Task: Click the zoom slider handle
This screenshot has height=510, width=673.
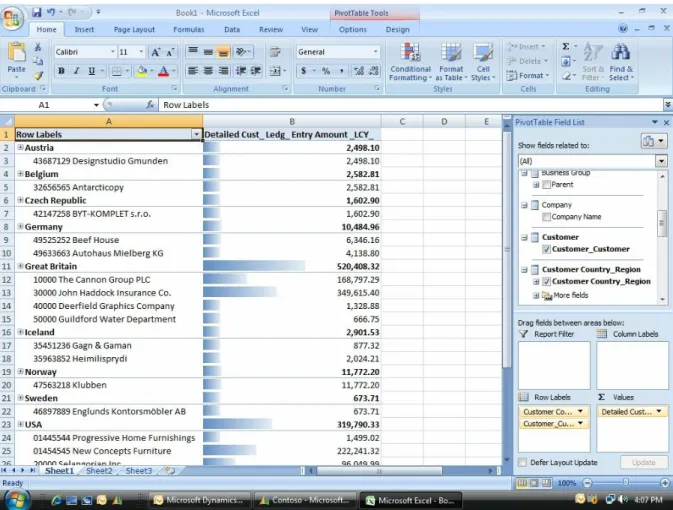Action: [626, 483]
